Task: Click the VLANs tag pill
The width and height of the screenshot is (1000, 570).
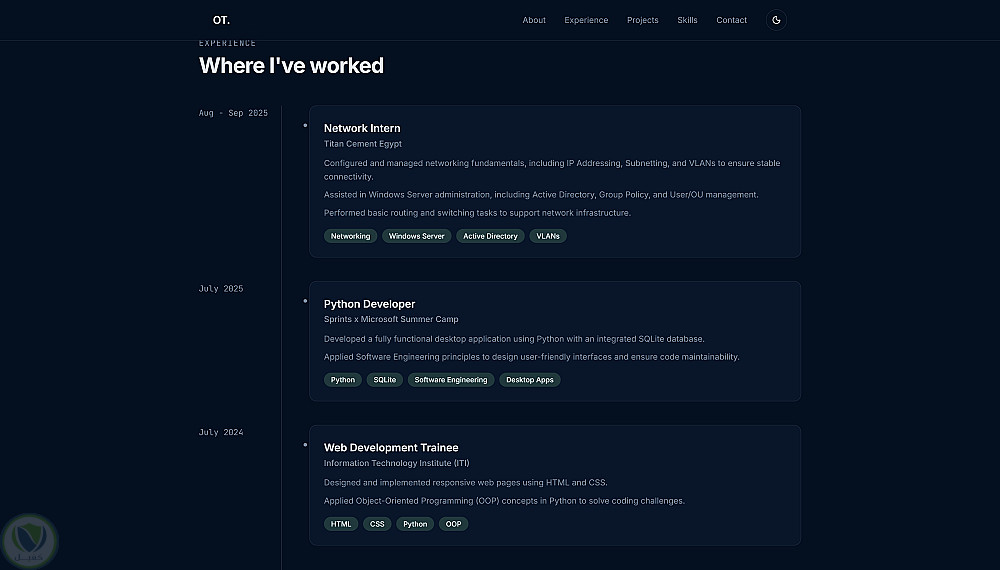Action: tap(548, 236)
